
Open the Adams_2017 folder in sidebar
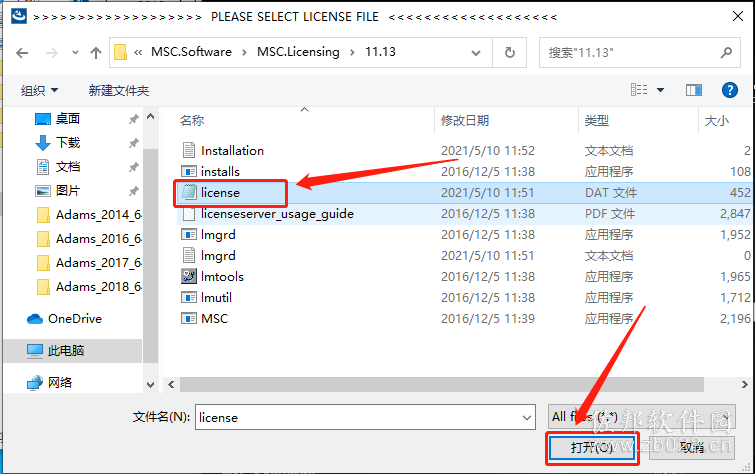[89, 263]
